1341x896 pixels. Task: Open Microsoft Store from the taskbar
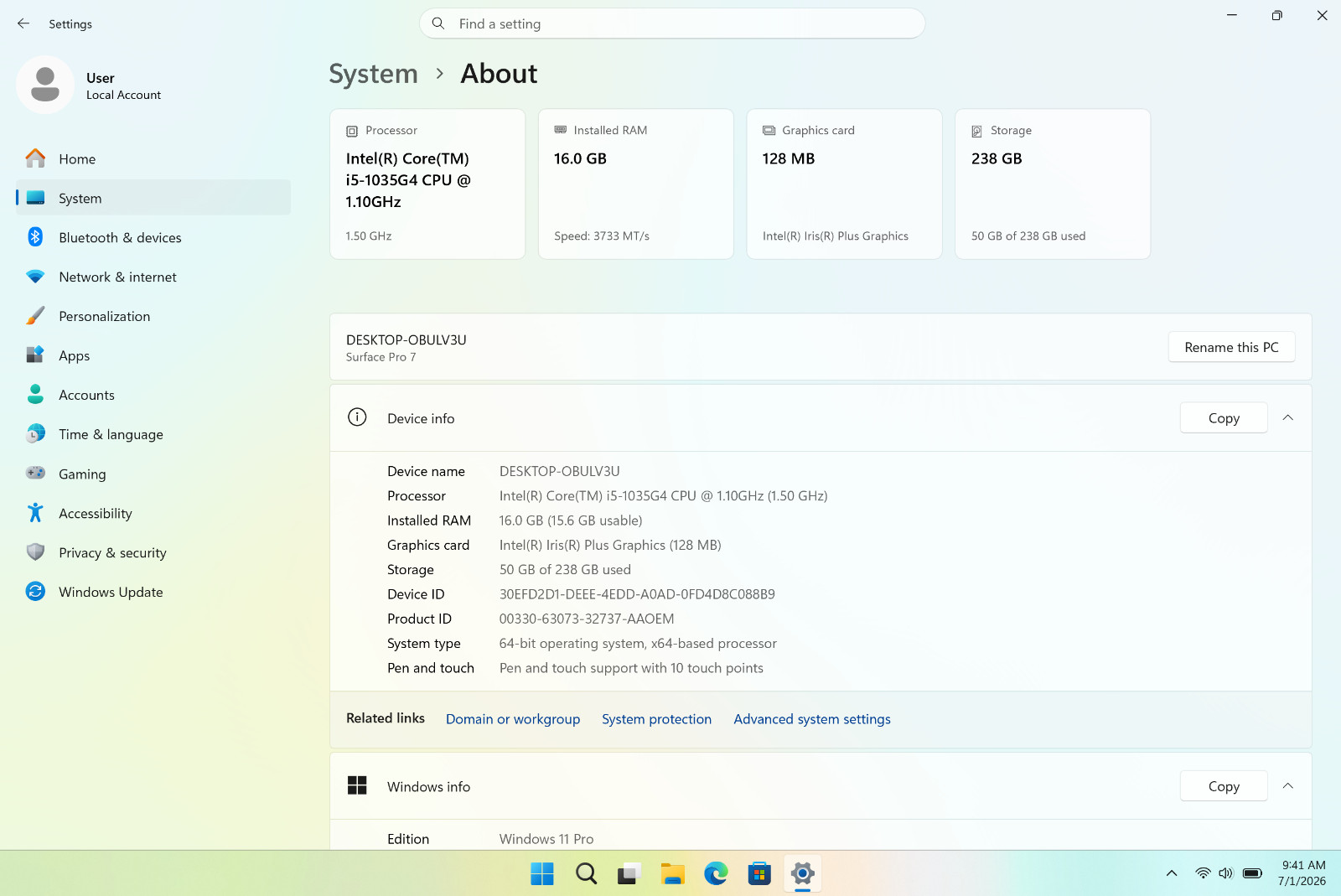coord(759,873)
